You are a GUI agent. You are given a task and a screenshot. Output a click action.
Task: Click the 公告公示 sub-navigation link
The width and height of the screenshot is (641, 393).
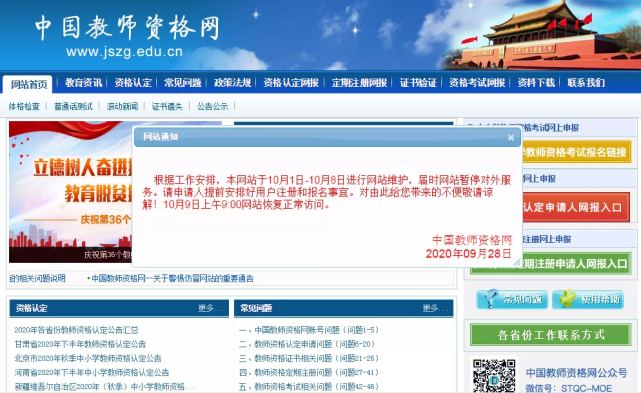click(x=212, y=107)
